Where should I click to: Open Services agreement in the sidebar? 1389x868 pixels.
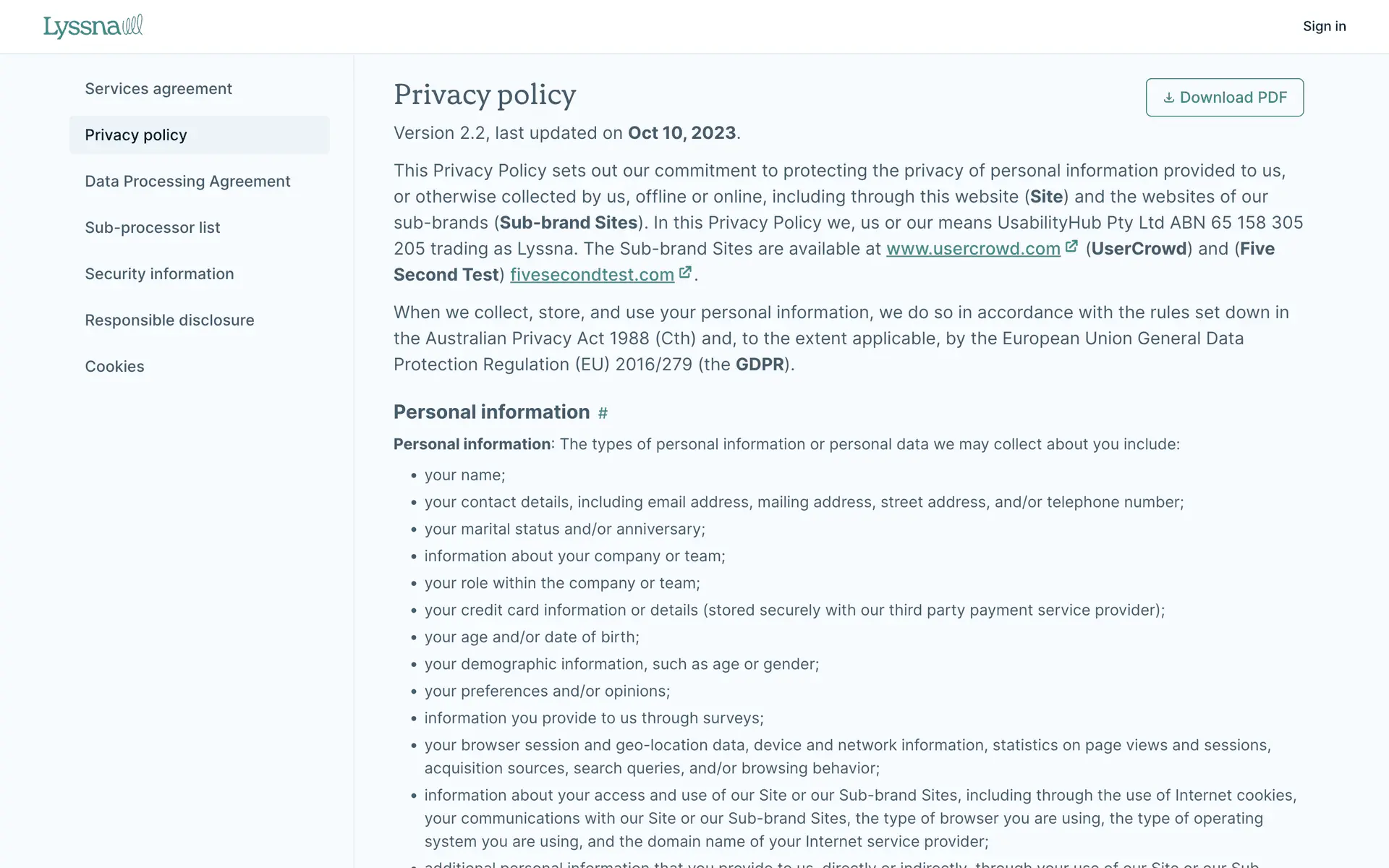pos(158,89)
